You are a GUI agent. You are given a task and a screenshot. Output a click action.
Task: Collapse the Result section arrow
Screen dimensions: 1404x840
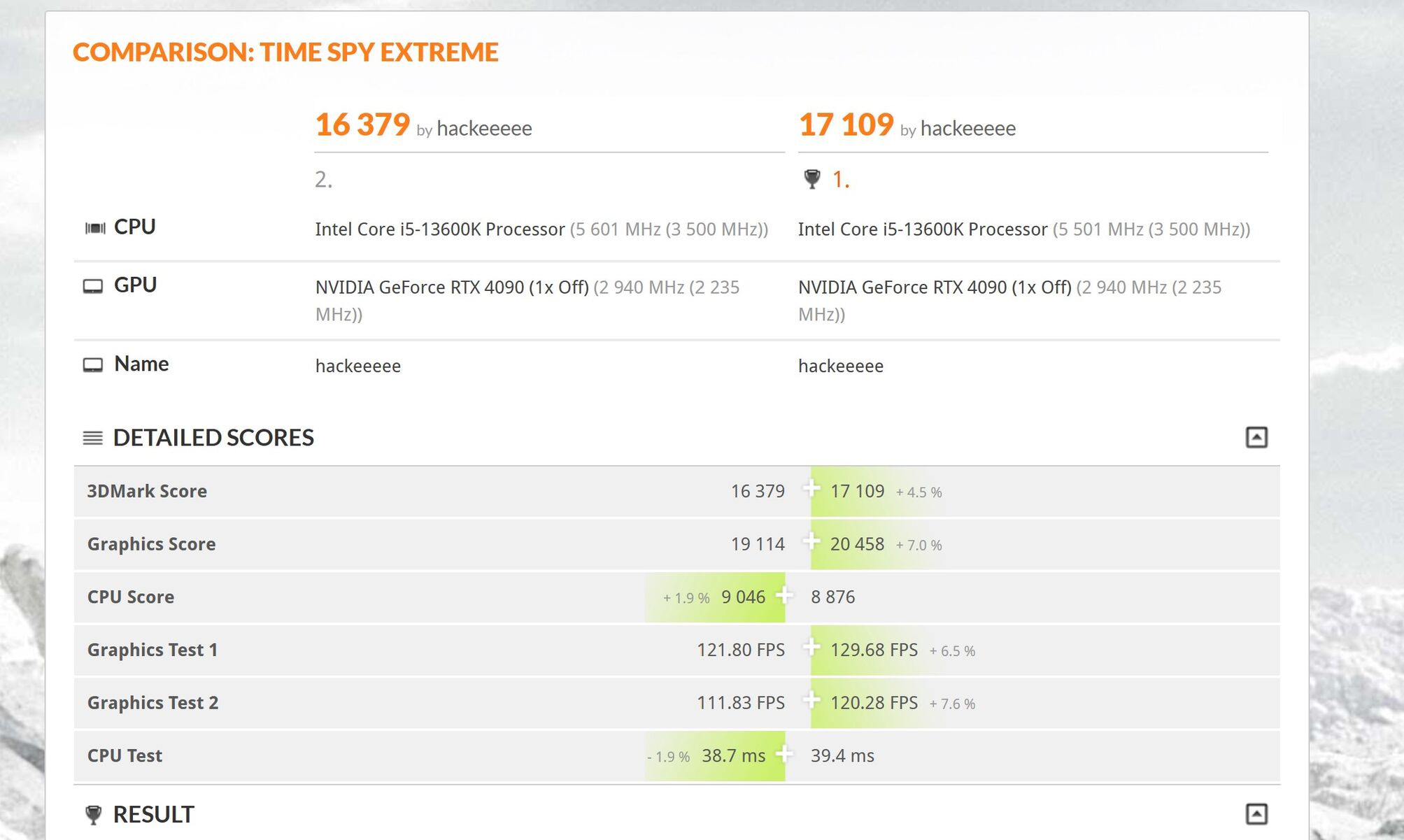pyautogui.click(x=1256, y=813)
